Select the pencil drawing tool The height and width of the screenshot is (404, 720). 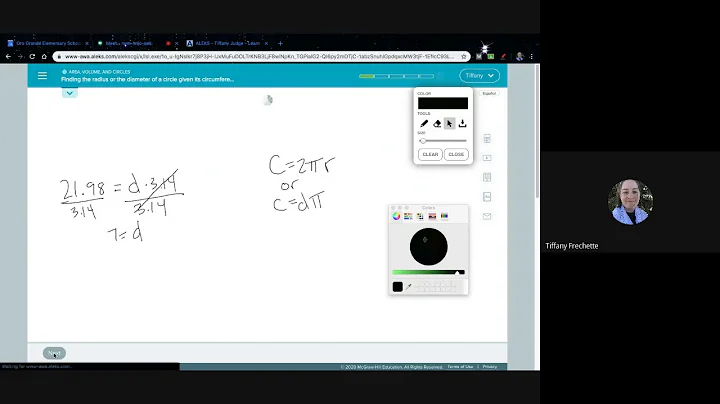pos(424,123)
